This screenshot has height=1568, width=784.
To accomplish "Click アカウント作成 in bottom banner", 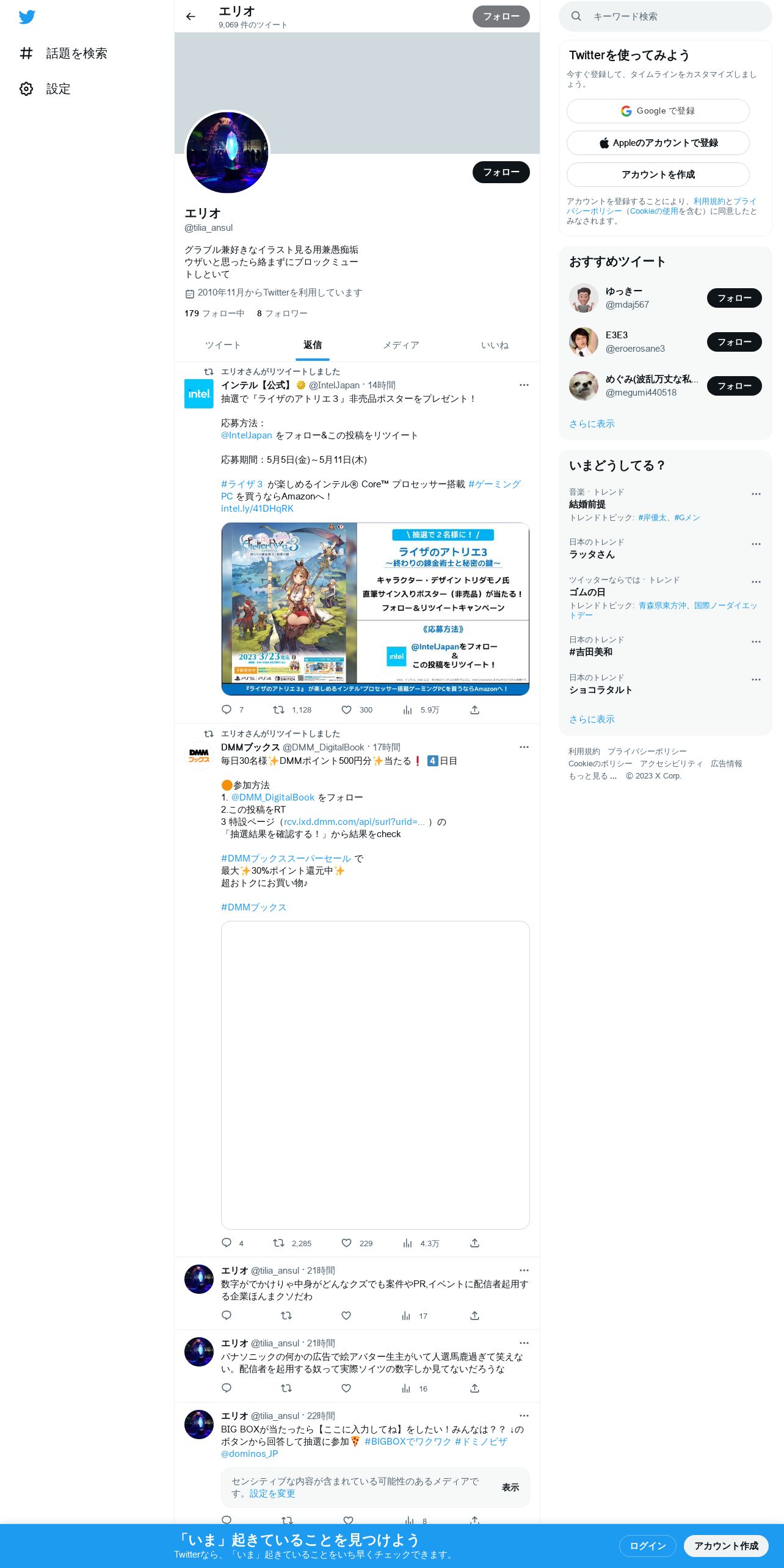I will (x=726, y=1545).
